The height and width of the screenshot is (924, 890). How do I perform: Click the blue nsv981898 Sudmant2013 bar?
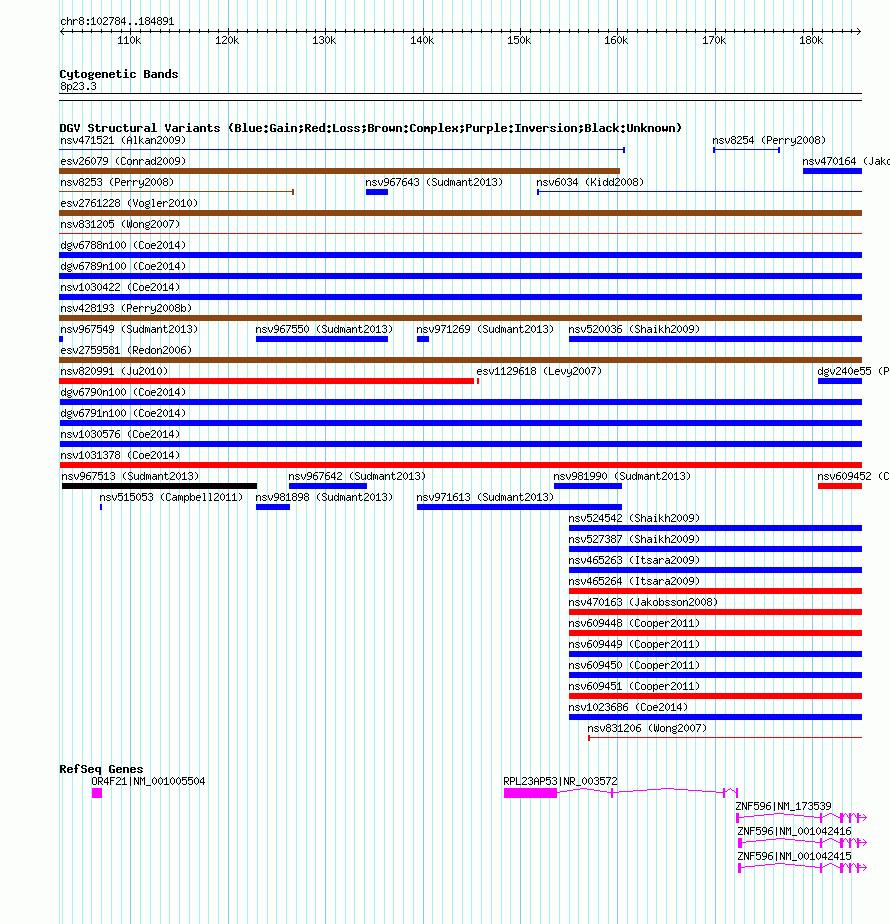click(x=273, y=507)
